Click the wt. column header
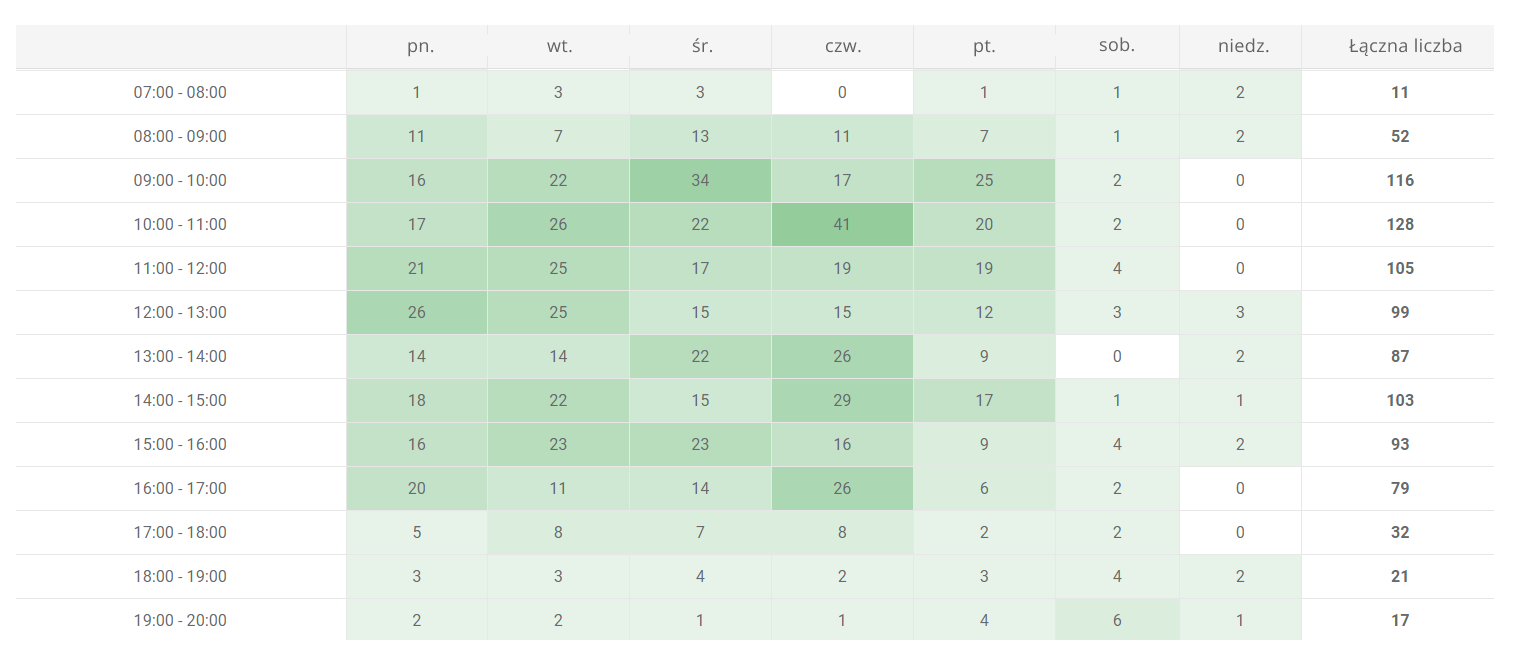Viewport: 1526px width, 669px height. (x=559, y=46)
